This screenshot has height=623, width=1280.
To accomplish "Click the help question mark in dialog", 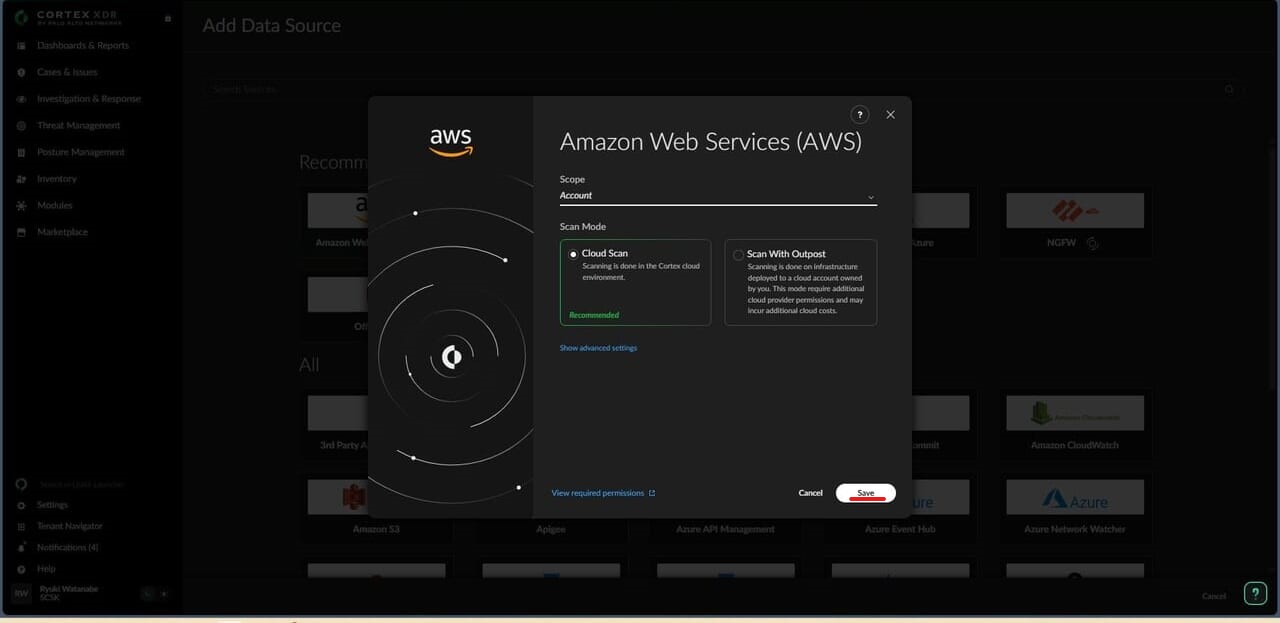I will tap(859, 115).
